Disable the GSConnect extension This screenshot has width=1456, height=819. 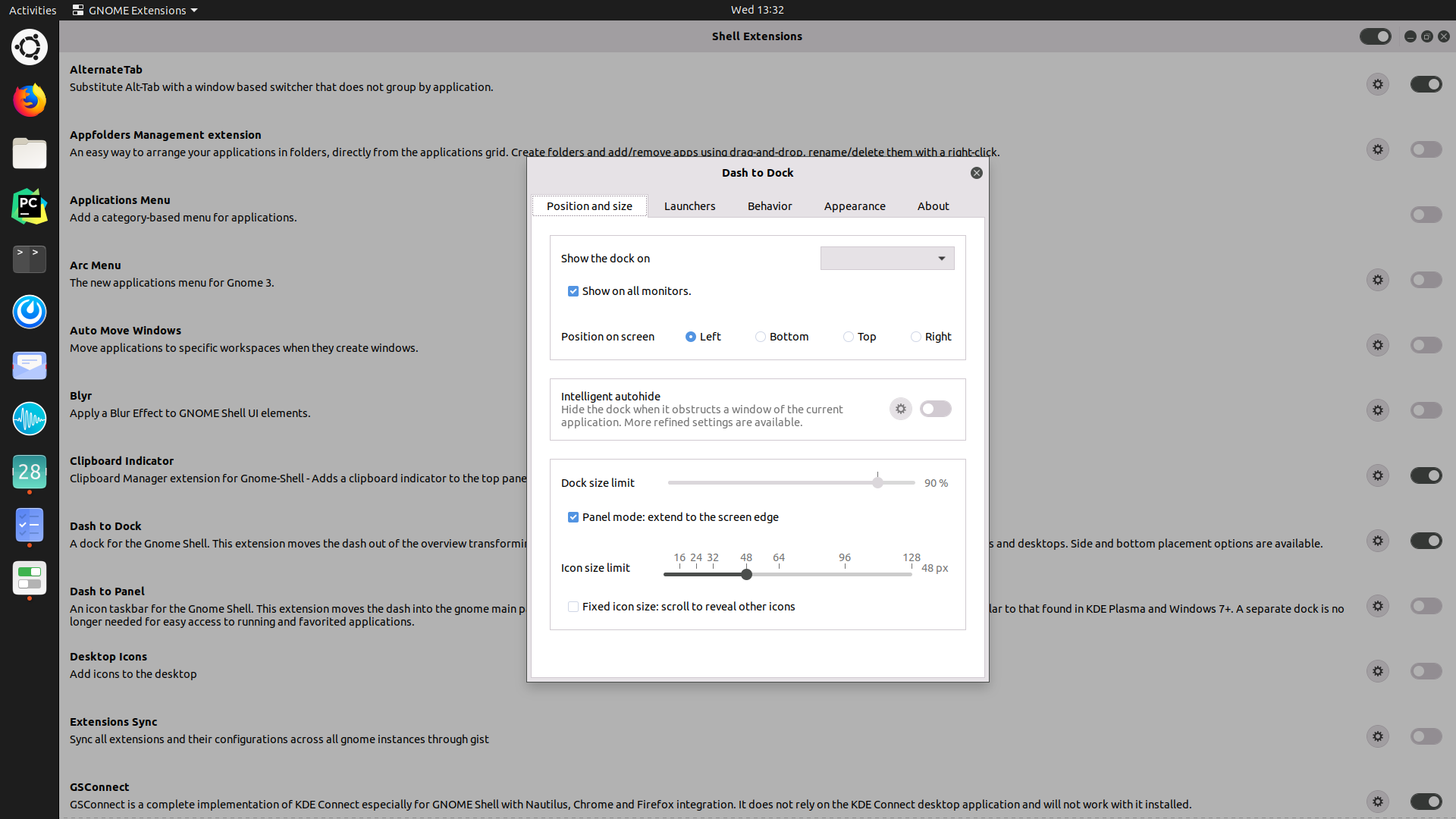click(x=1426, y=802)
